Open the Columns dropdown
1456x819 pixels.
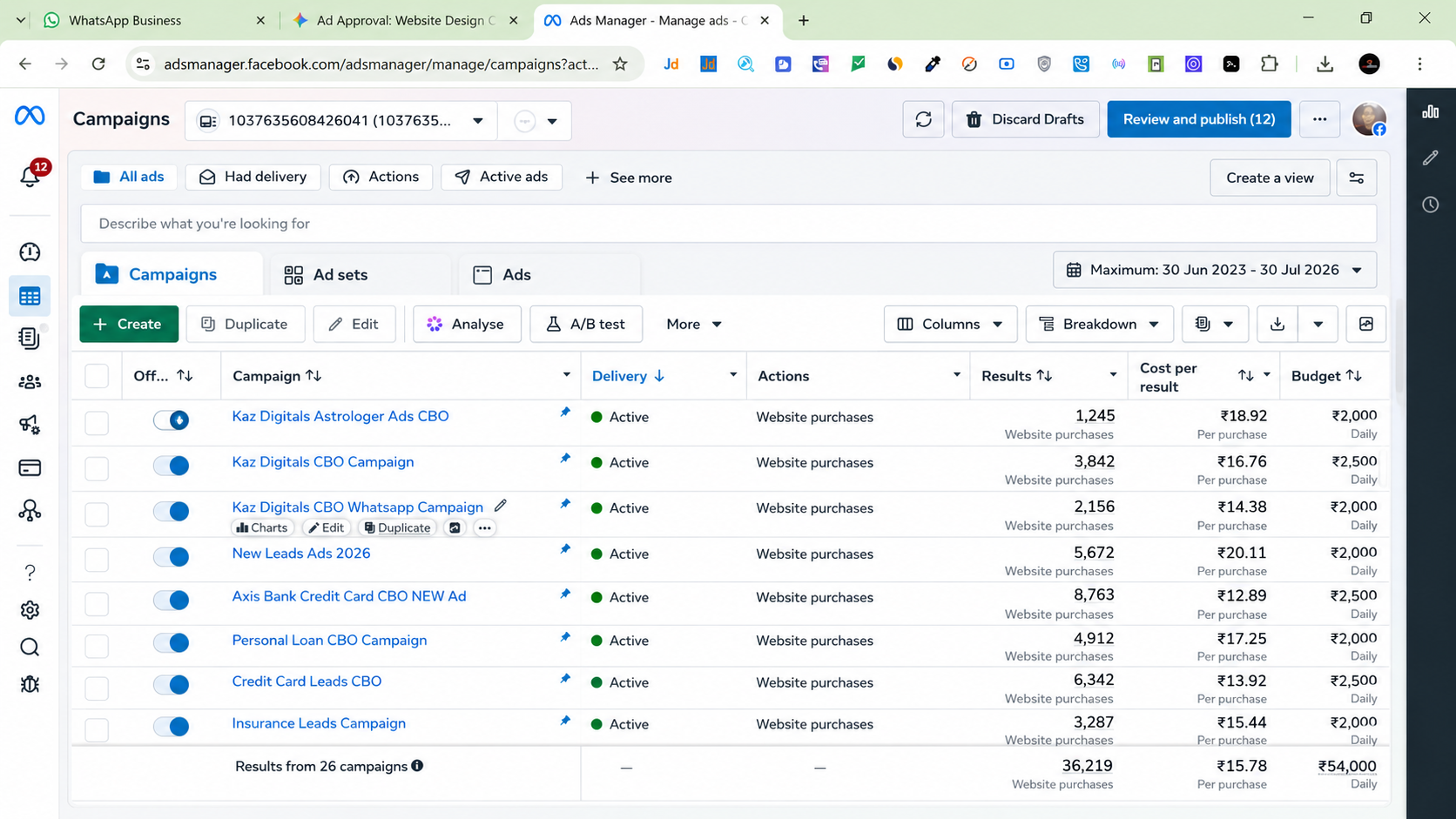(950, 324)
